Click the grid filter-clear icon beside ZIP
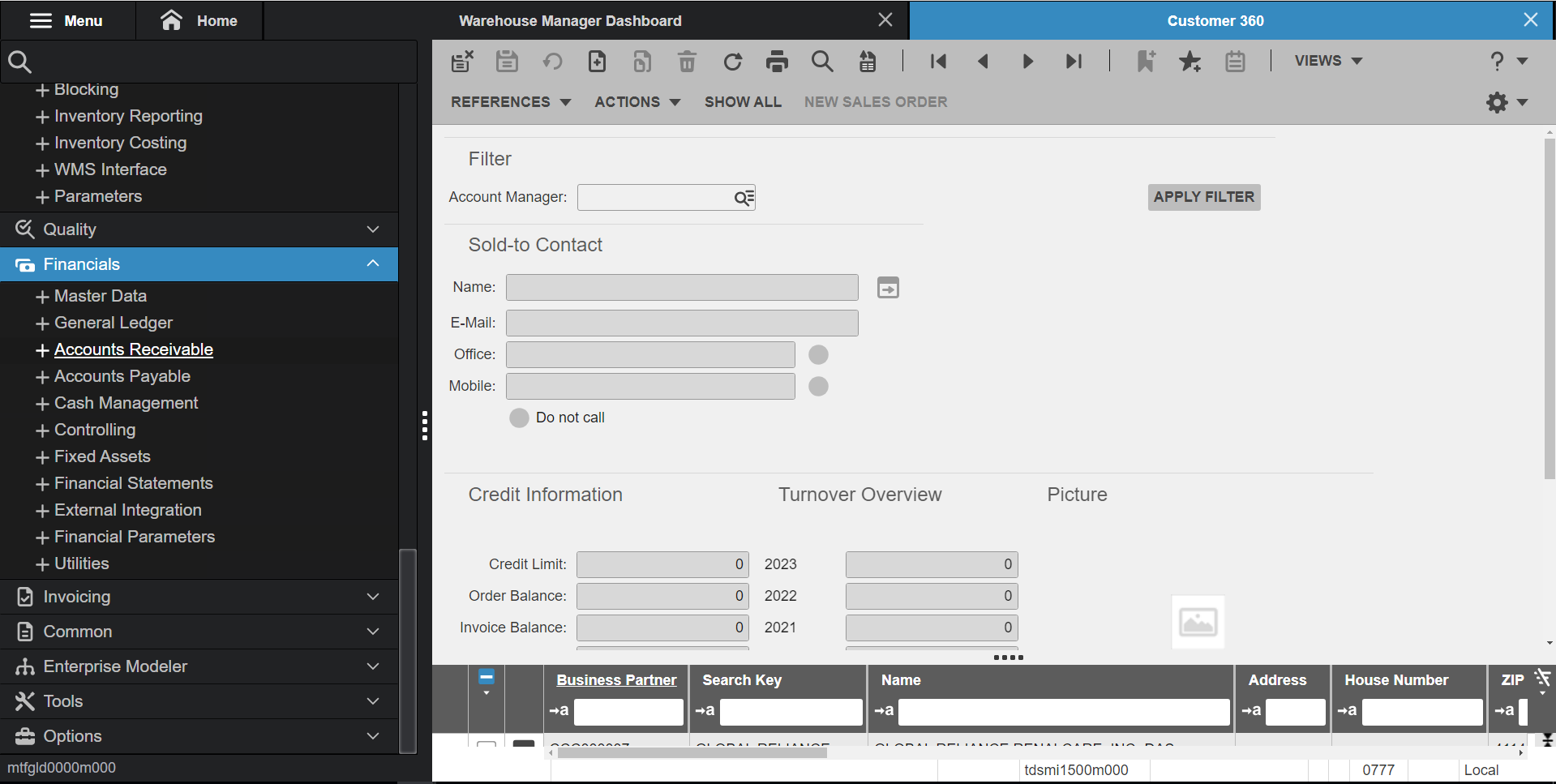 click(1542, 679)
